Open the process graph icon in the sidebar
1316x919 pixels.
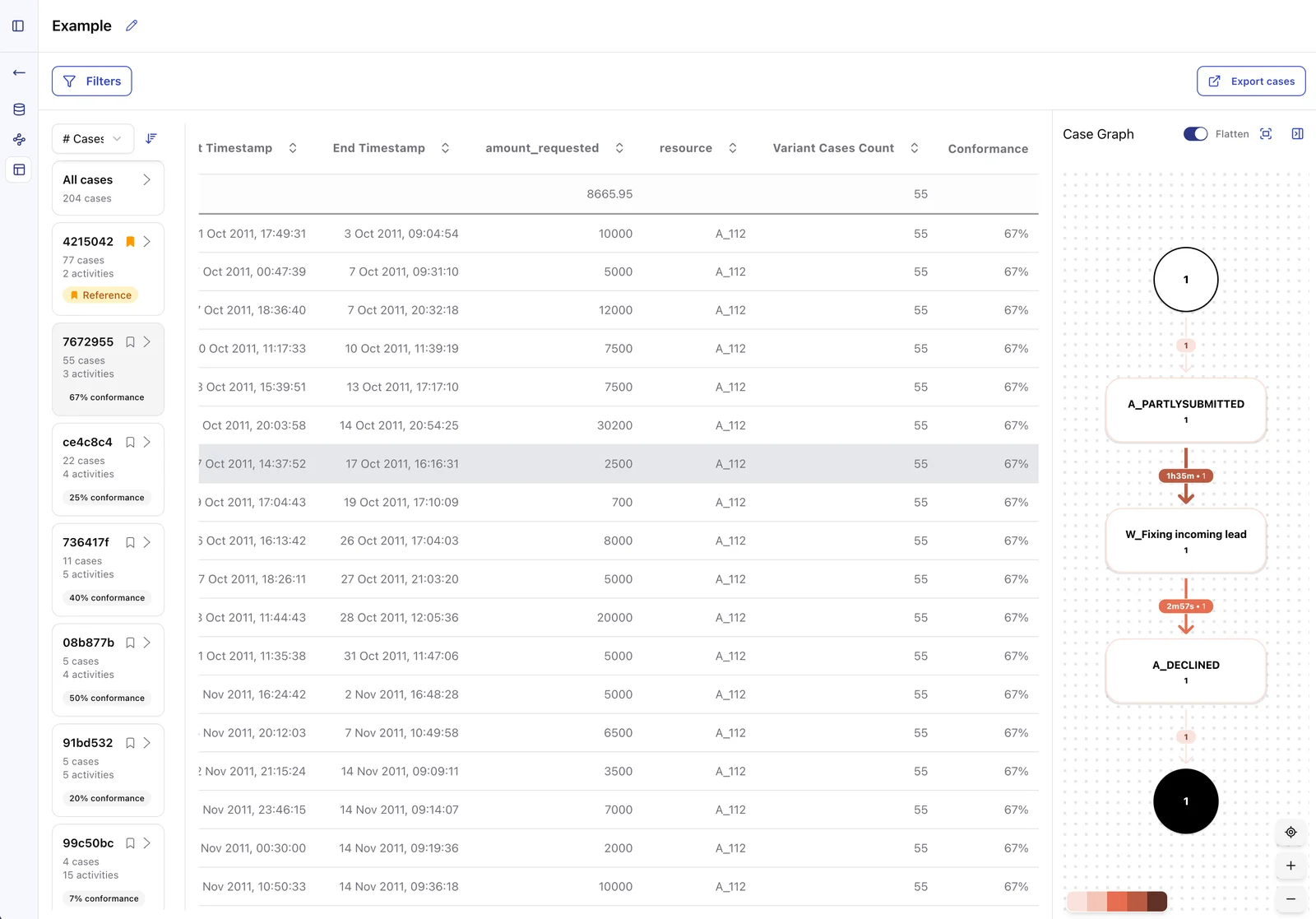tap(19, 140)
